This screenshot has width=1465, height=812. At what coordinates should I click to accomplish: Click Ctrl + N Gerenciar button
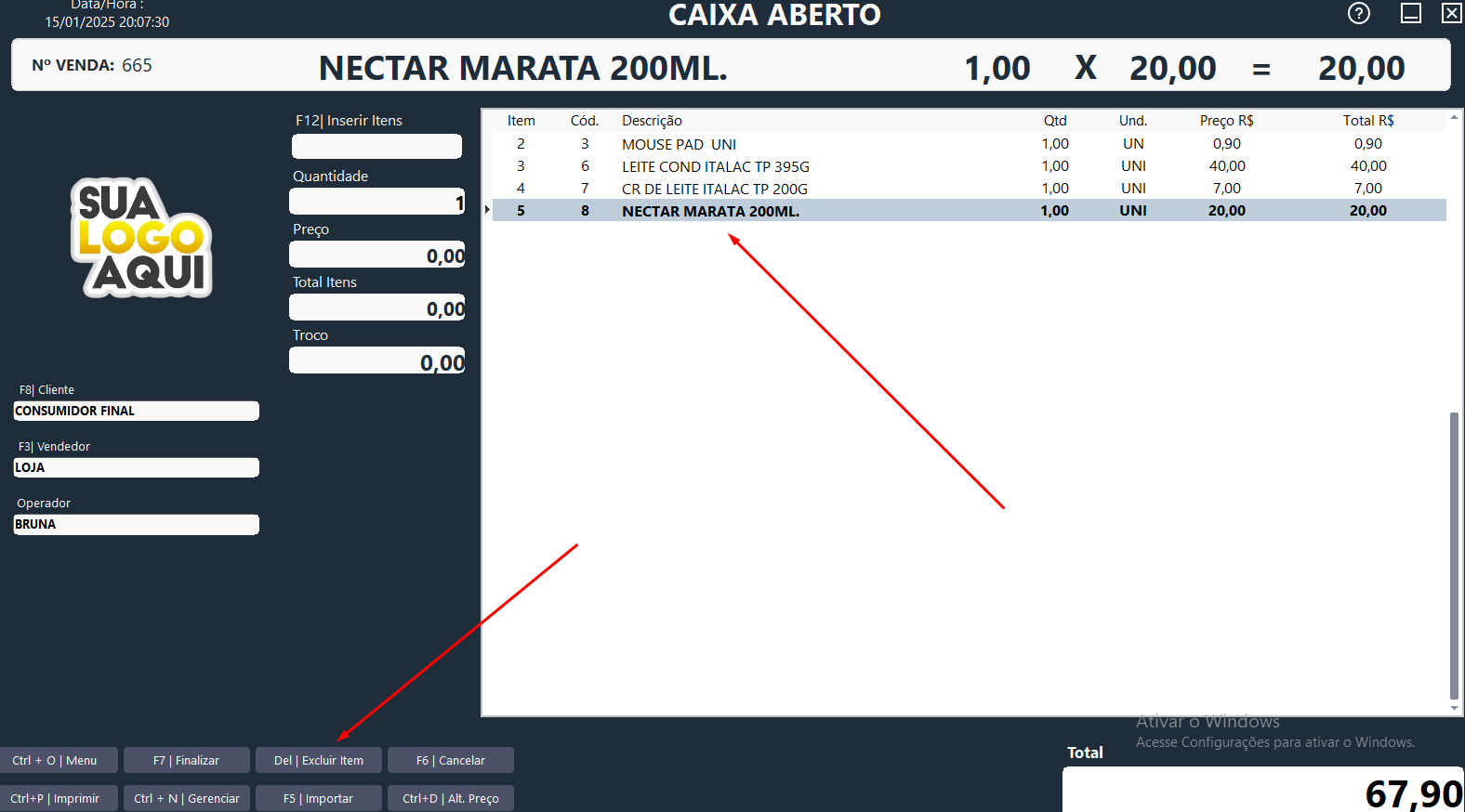187,798
